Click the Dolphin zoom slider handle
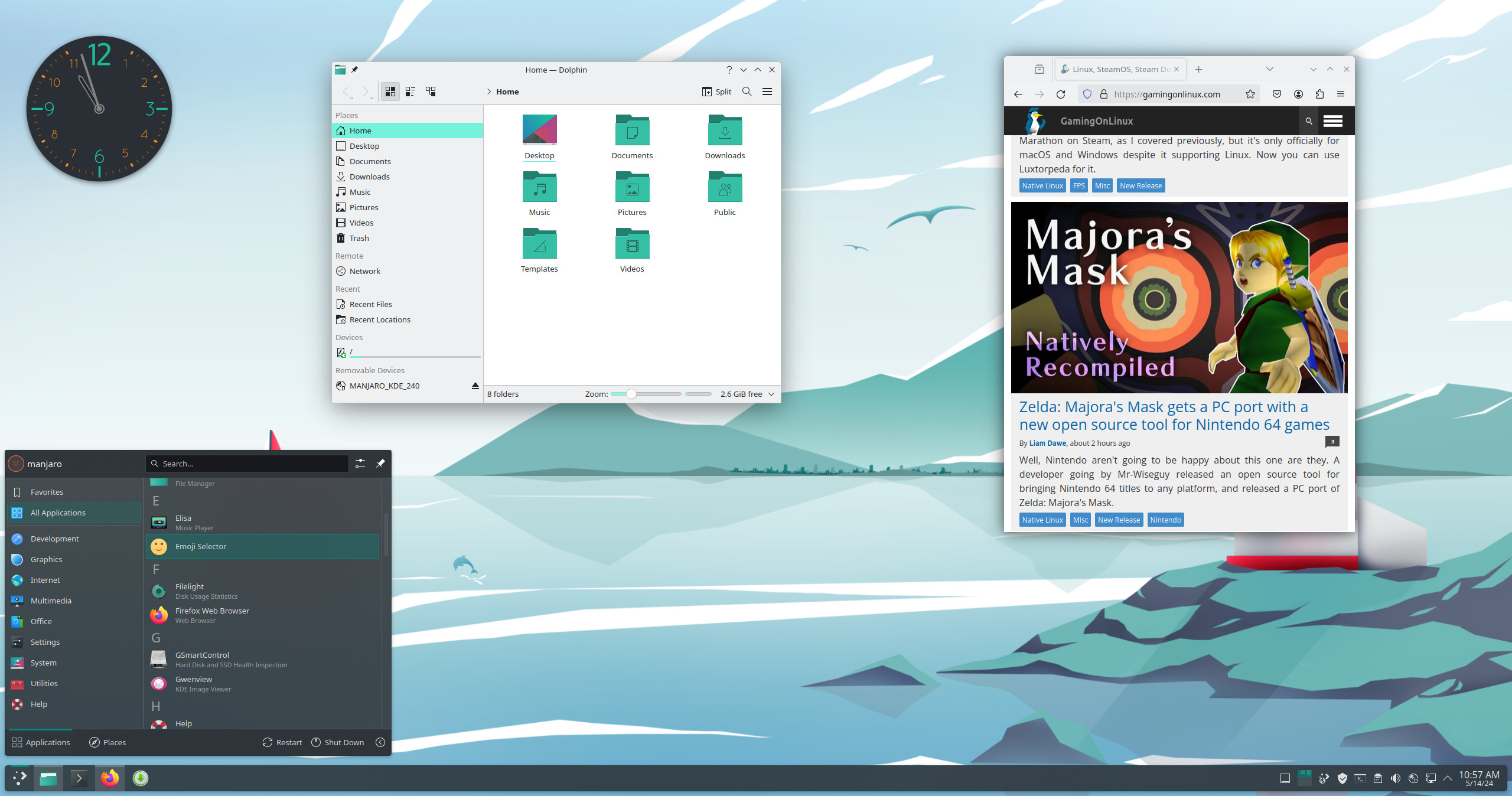The height and width of the screenshot is (796, 1512). [631, 394]
